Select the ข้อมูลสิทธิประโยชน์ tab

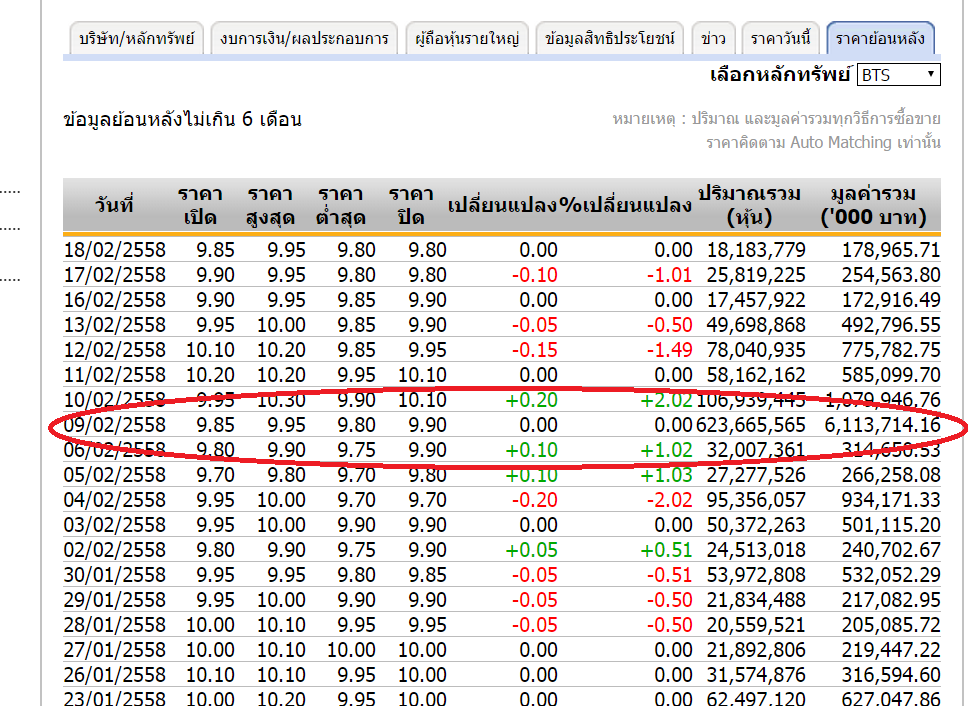(x=610, y=39)
